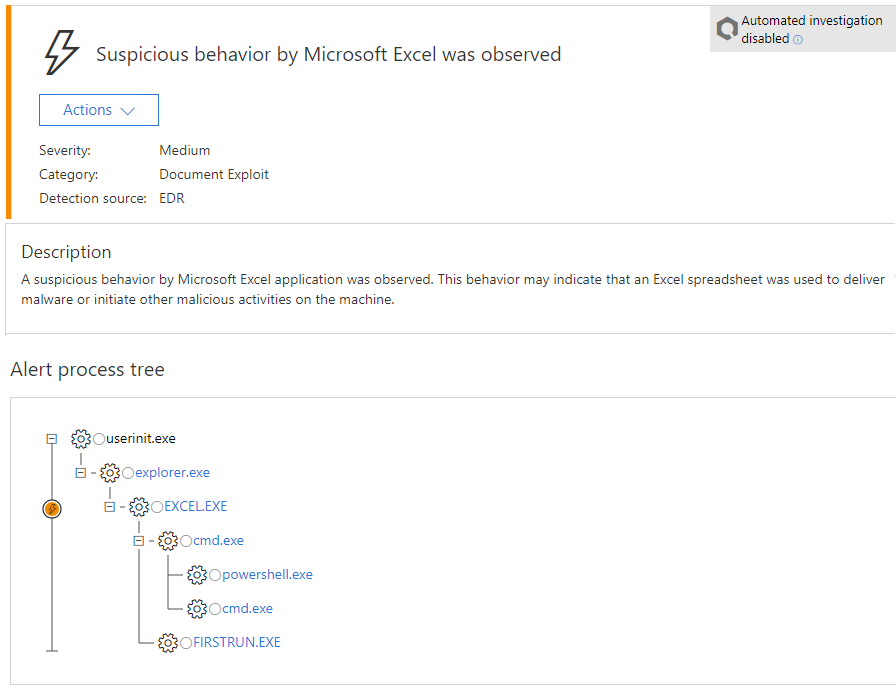
Task: Open the Actions dropdown
Action: 99,110
